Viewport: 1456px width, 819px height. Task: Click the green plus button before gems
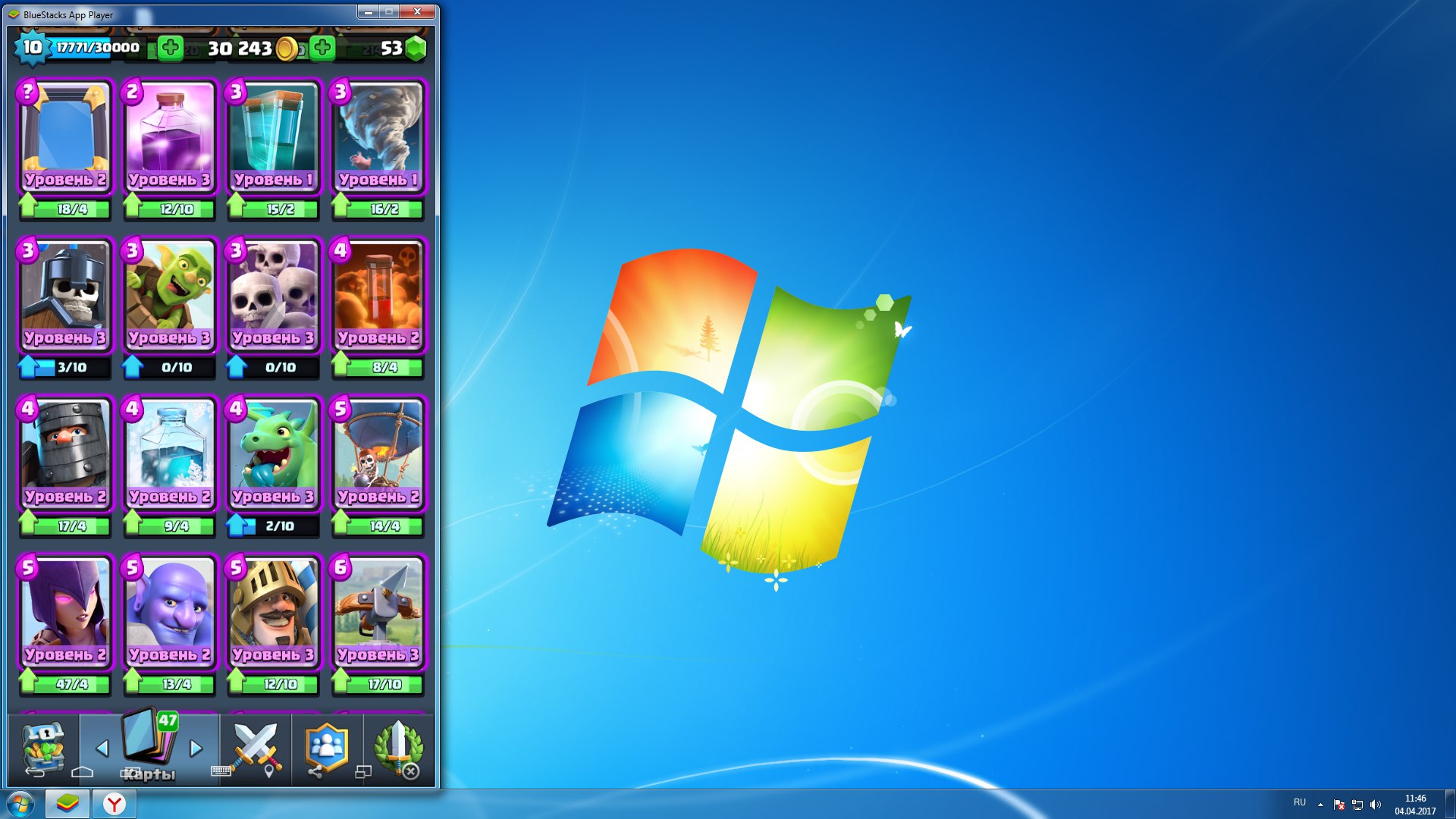coord(323,48)
